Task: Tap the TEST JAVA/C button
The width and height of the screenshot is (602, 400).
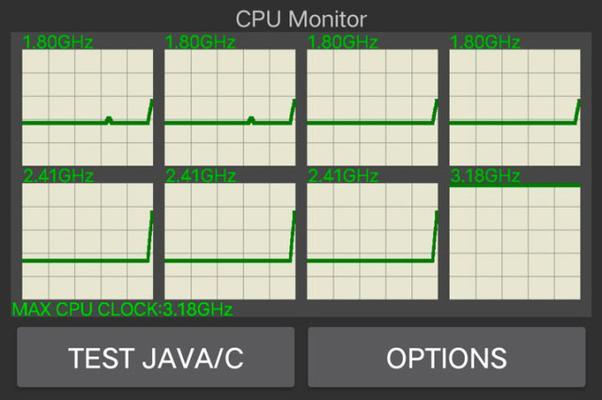Action: [x=155, y=357]
